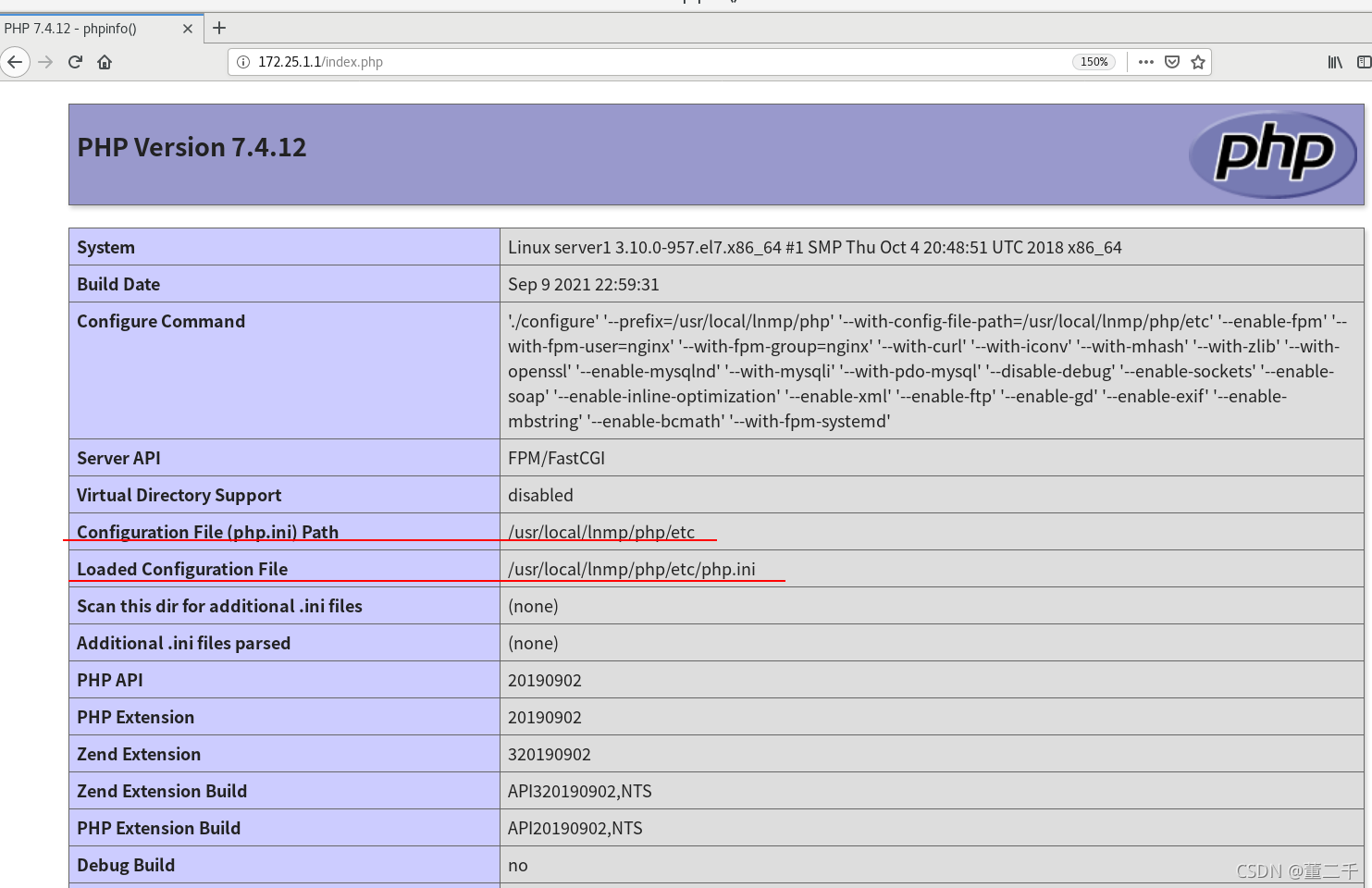
Task: Select the 320190902 value
Action: coord(550,754)
